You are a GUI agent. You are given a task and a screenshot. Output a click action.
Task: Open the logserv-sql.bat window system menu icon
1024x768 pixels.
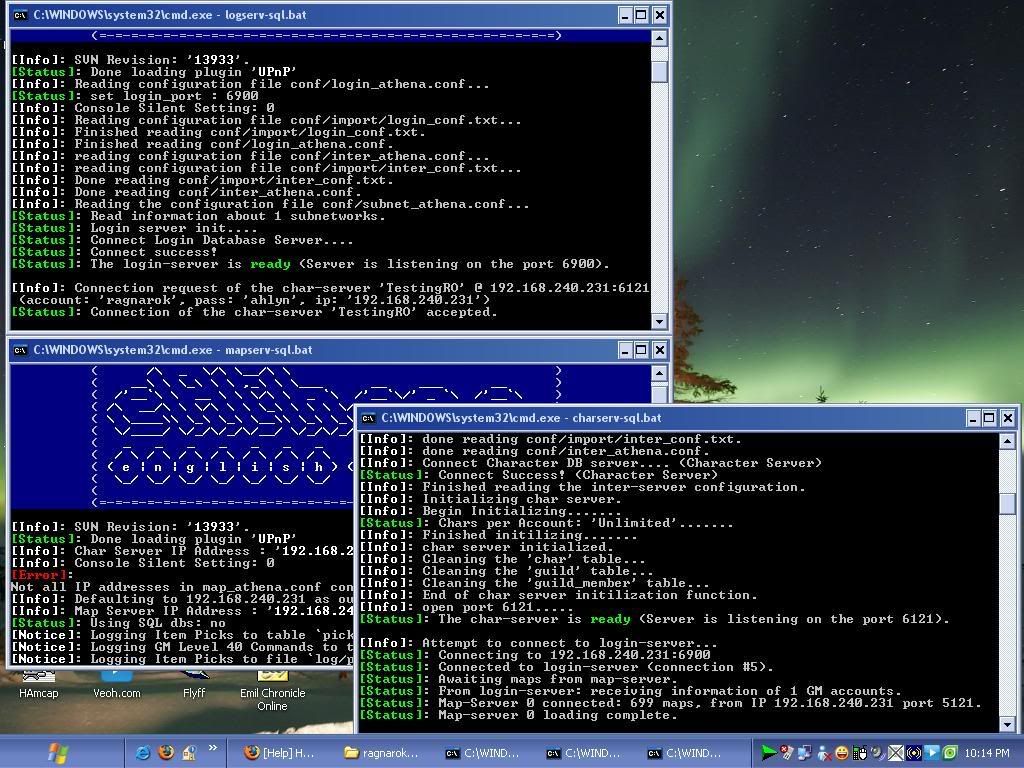(20, 15)
